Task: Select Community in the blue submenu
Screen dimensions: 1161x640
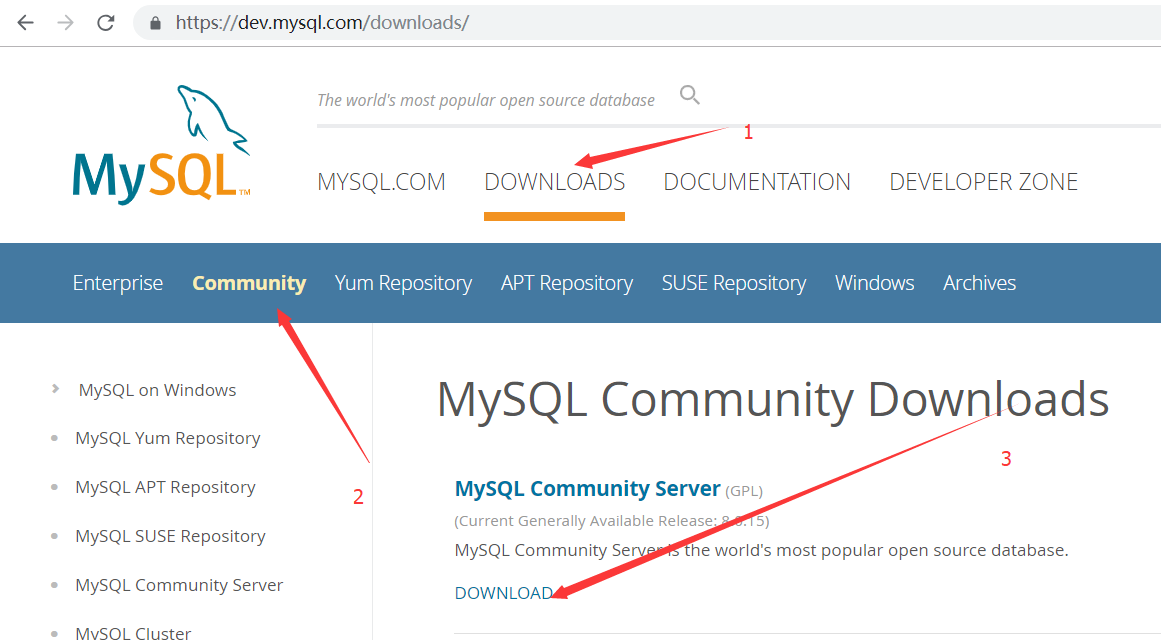Action: tap(249, 283)
